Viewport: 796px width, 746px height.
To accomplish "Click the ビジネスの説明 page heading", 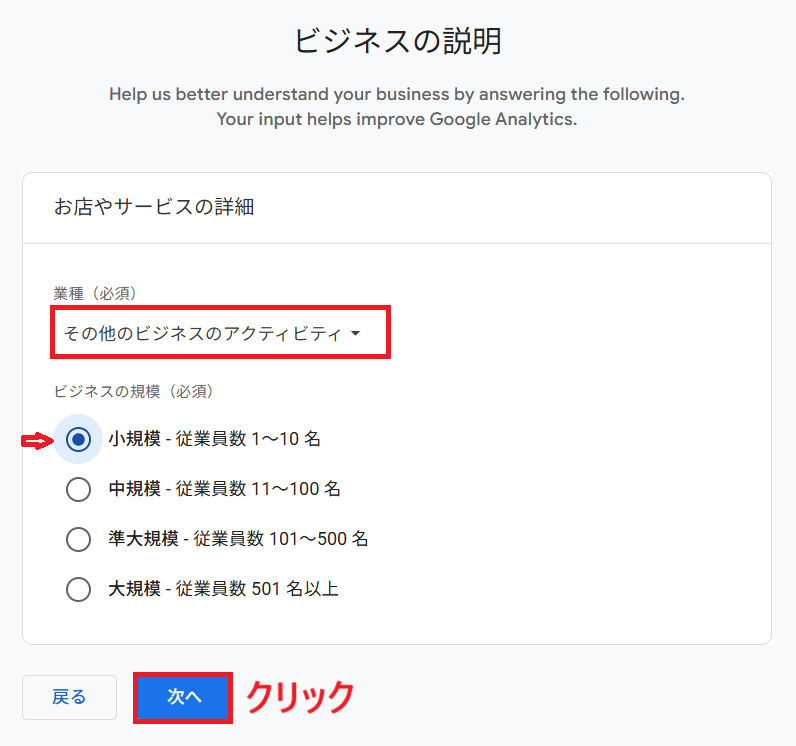I will tap(397, 41).
